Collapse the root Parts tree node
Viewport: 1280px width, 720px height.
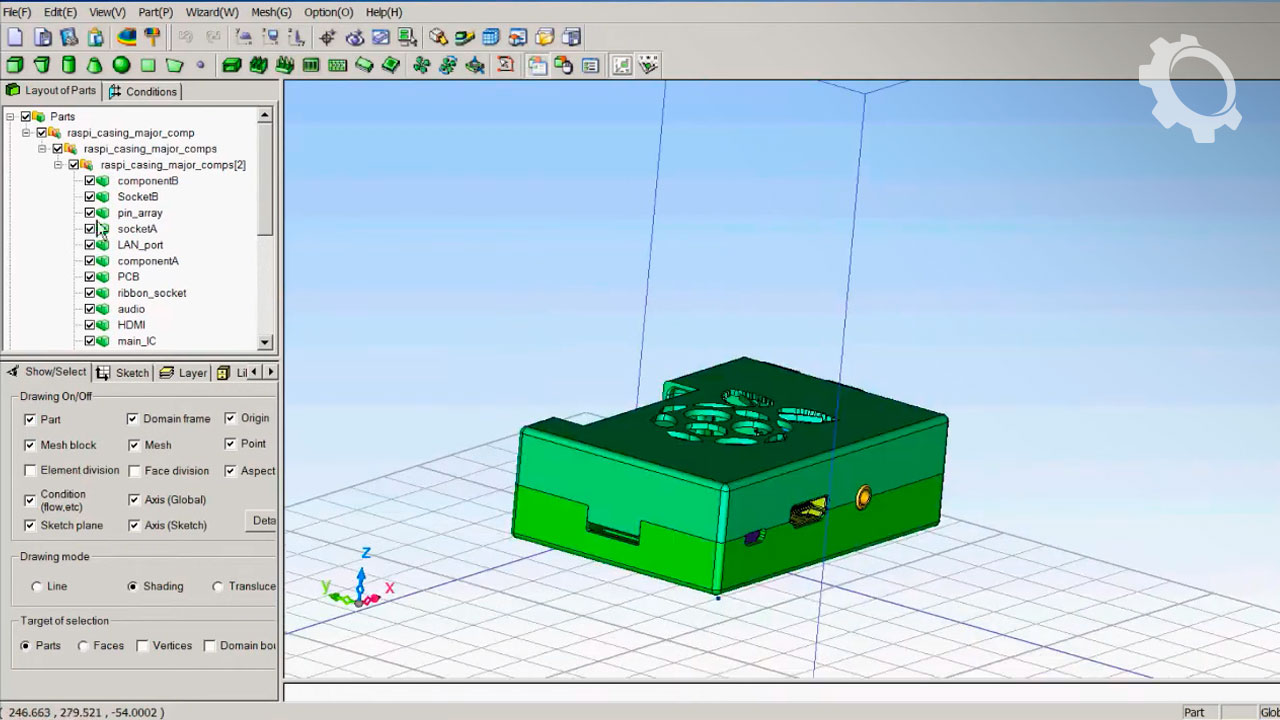point(10,117)
